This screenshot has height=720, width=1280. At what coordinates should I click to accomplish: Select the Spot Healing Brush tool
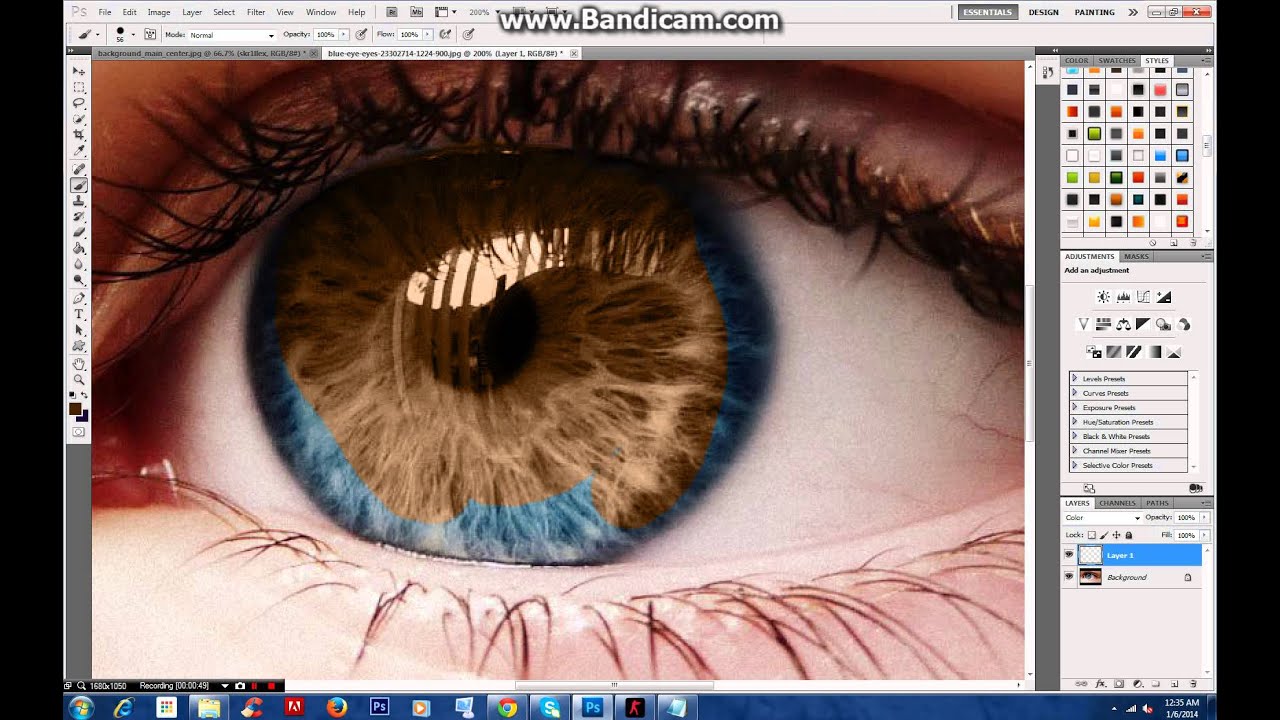(x=79, y=169)
